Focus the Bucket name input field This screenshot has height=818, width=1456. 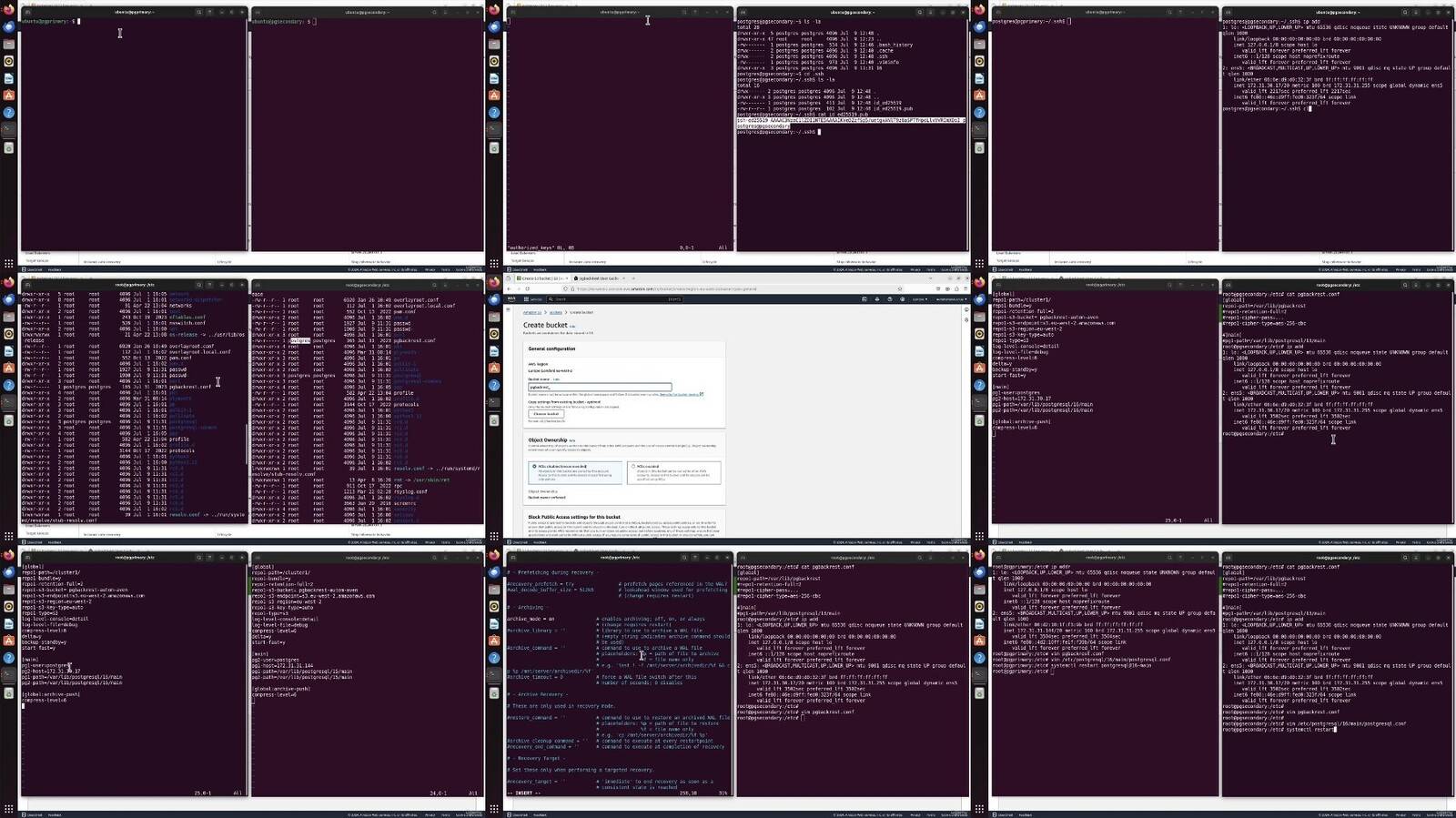click(600, 387)
